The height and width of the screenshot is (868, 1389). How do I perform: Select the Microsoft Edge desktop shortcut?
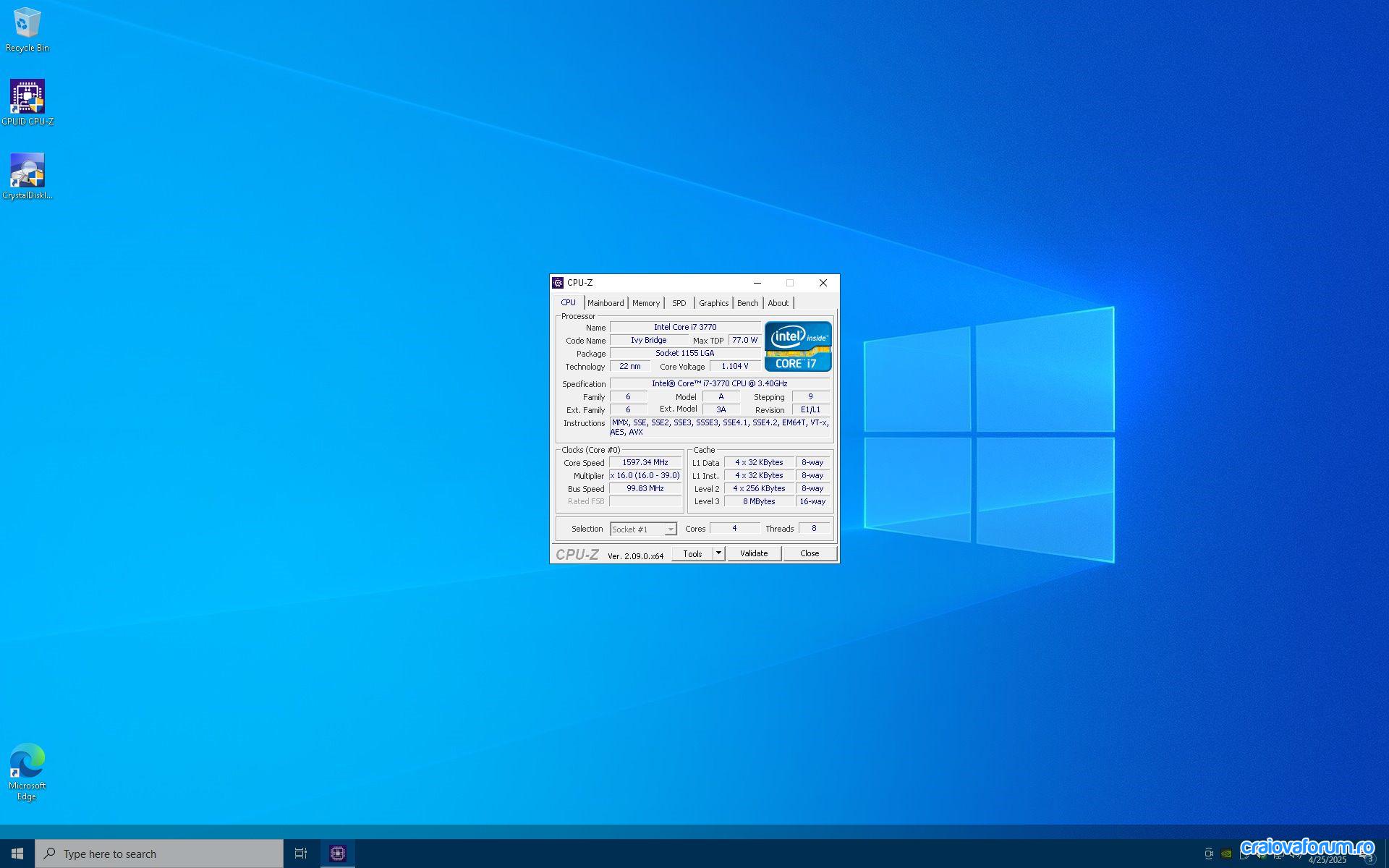point(27,772)
